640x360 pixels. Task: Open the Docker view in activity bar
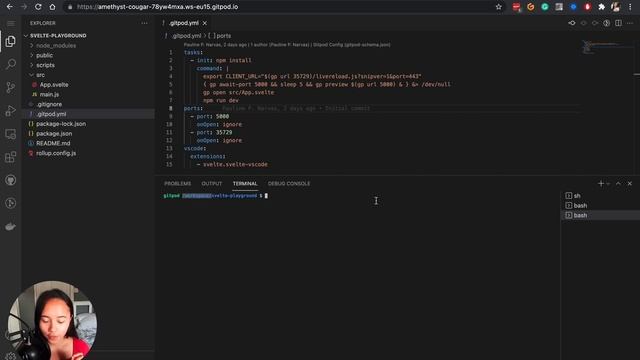11,227
